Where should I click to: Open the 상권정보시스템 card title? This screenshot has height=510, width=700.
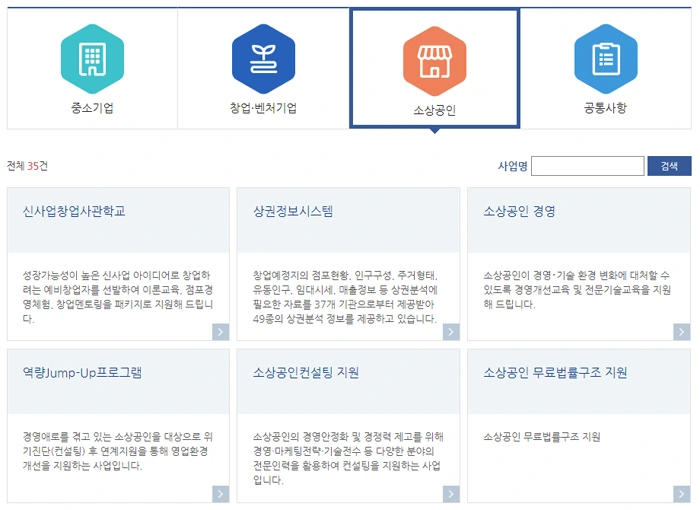[293, 211]
